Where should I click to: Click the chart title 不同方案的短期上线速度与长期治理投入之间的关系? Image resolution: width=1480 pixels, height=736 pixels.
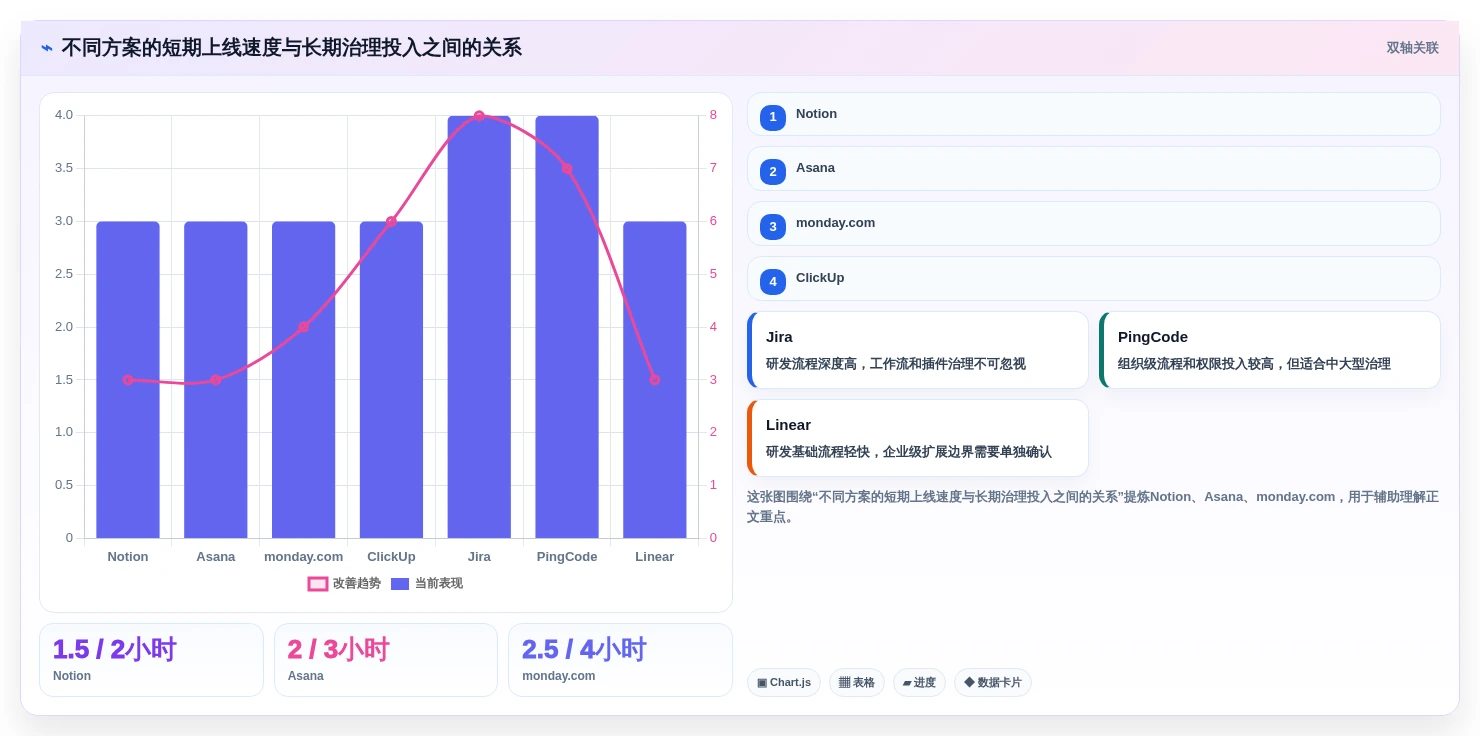click(x=292, y=48)
